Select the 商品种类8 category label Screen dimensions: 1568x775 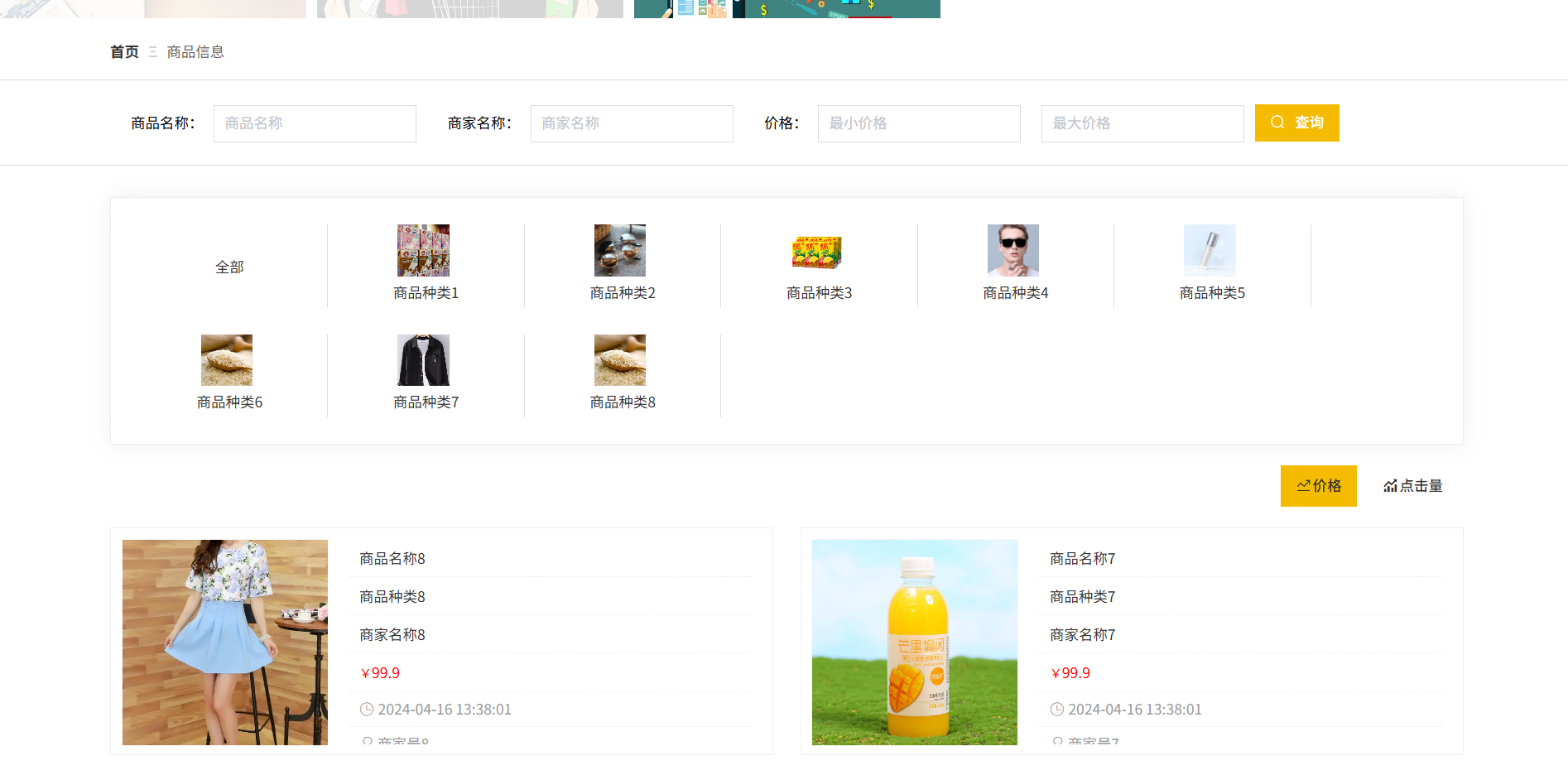[623, 402]
